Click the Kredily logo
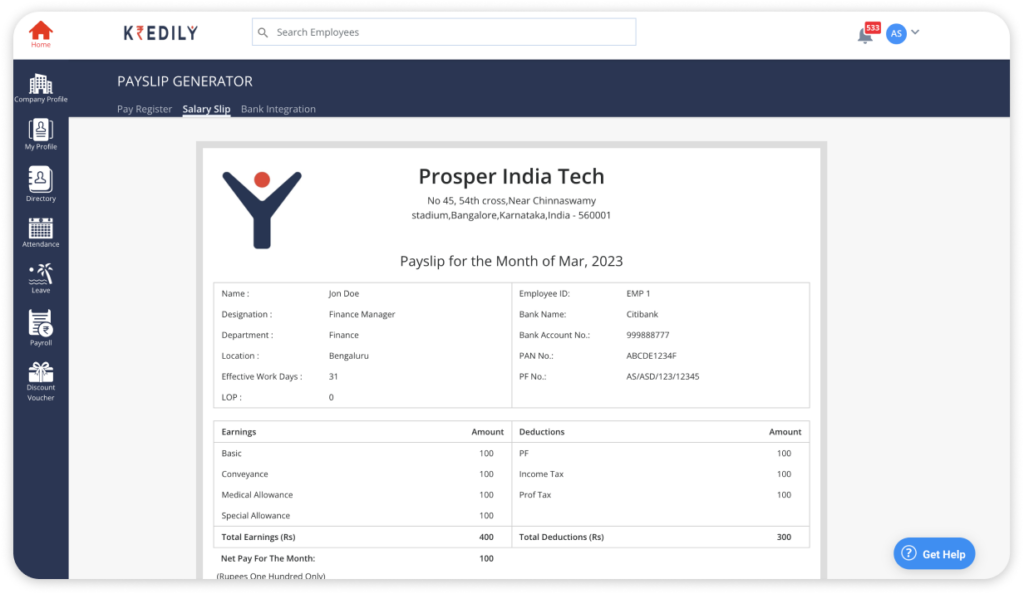The height and width of the screenshot is (594, 1024). (x=163, y=31)
